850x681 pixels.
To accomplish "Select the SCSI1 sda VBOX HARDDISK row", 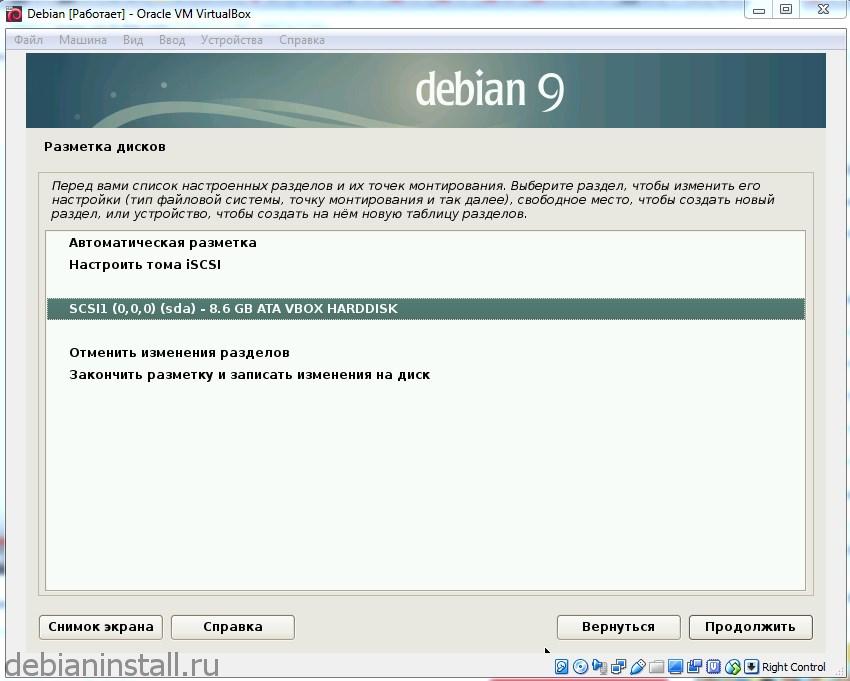I will (426, 309).
